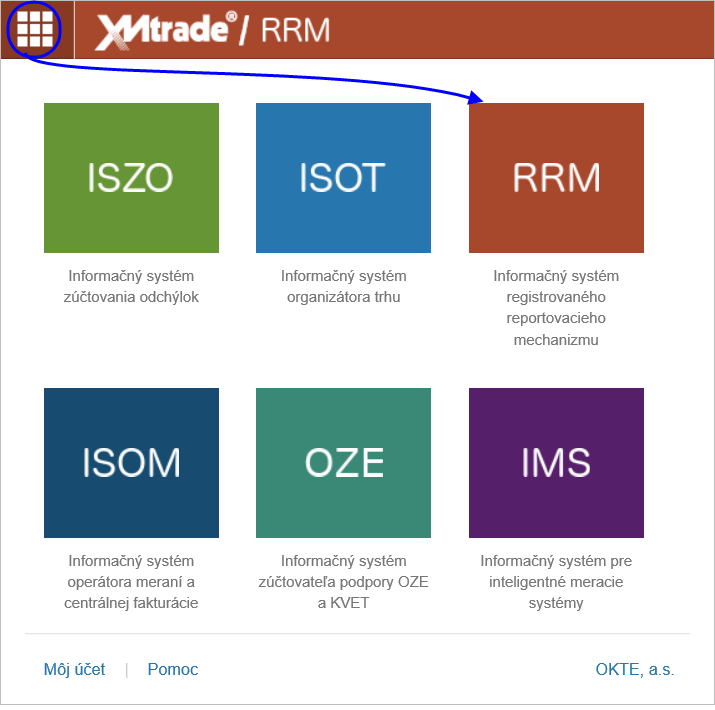Open the Pomoc help link
The width and height of the screenshot is (715, 710).
[x=173, y=669]
